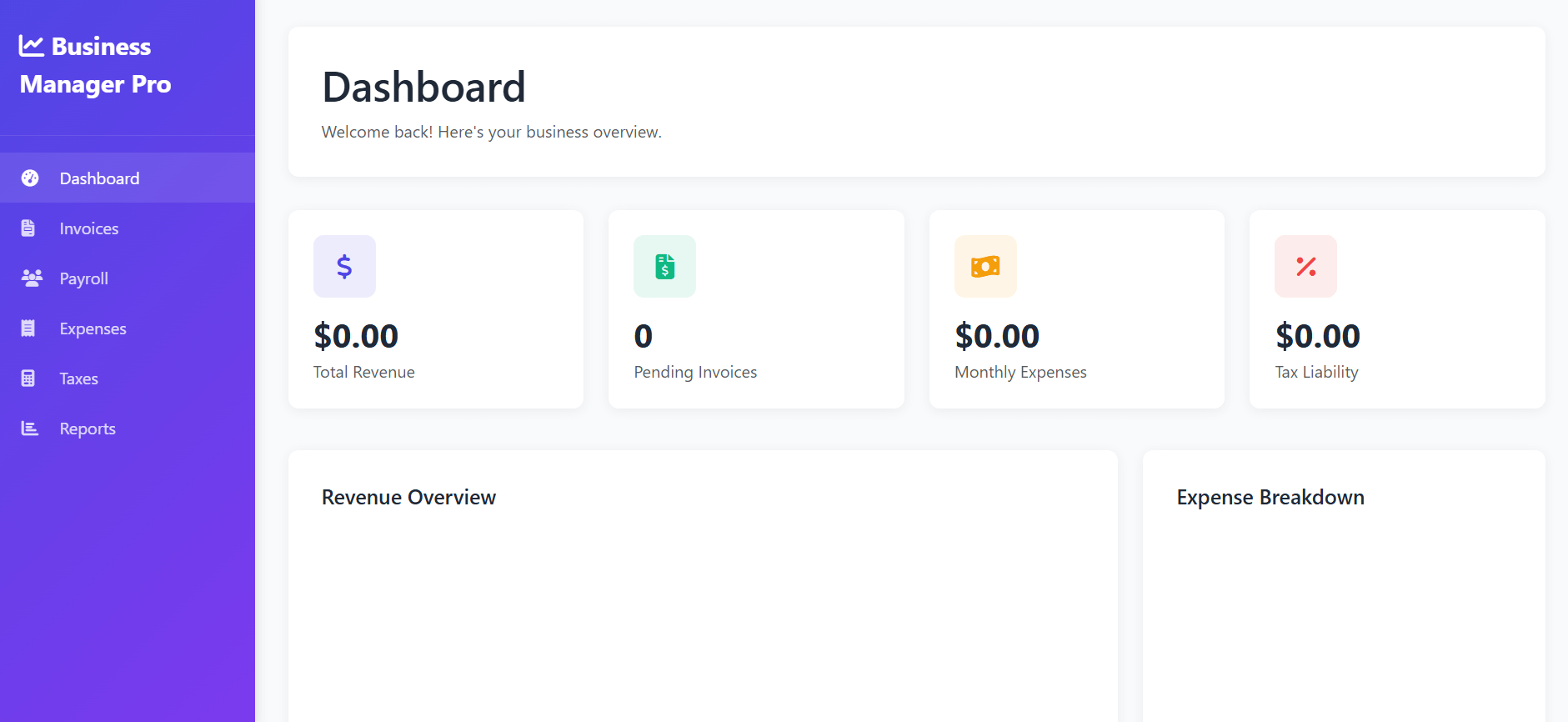This screenshot has width=1568, height=722.
Task: Click the Taxes calculator icon in sidebar
Action: point(28,379)
